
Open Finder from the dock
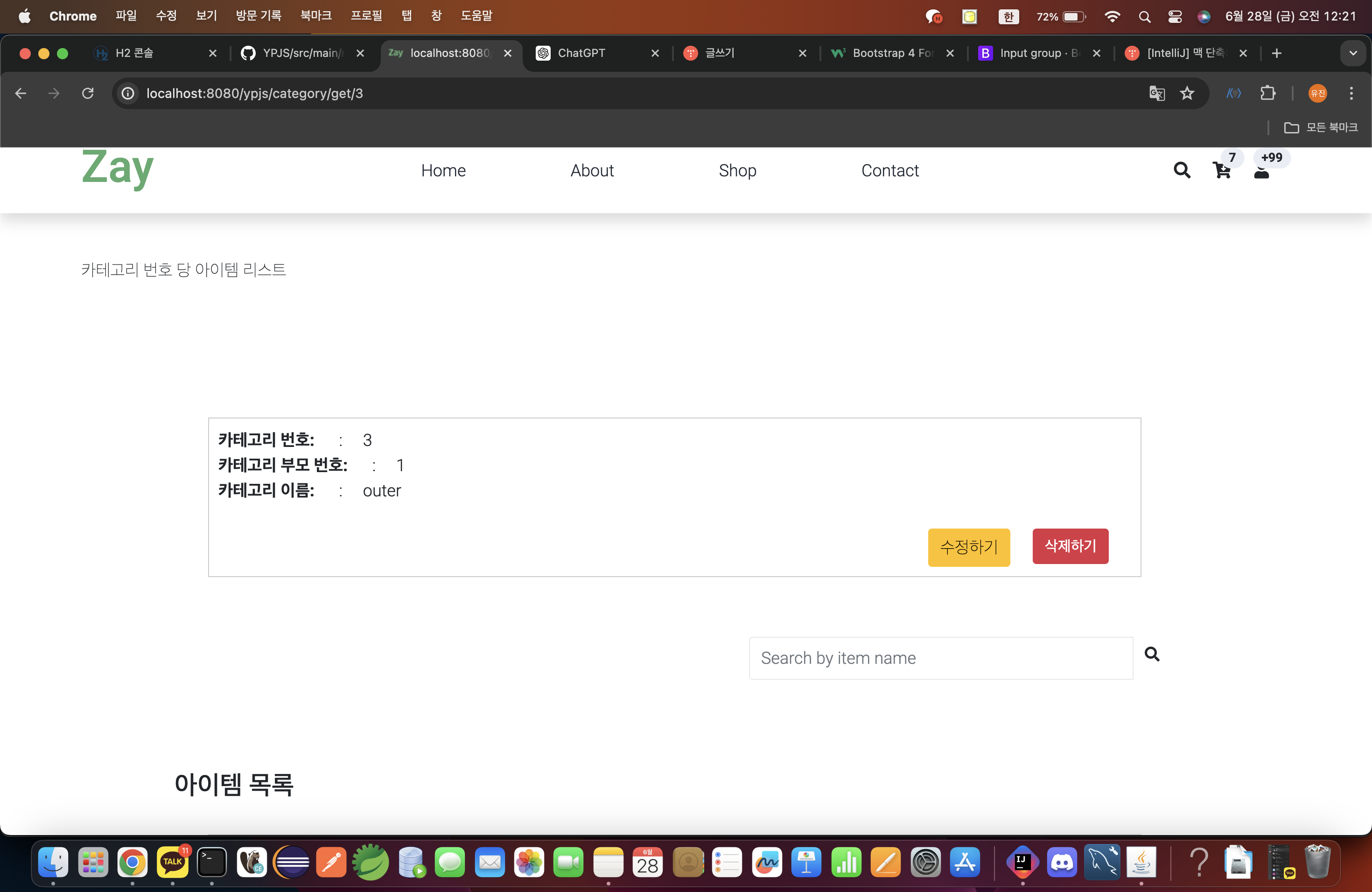tap(53, 862)
